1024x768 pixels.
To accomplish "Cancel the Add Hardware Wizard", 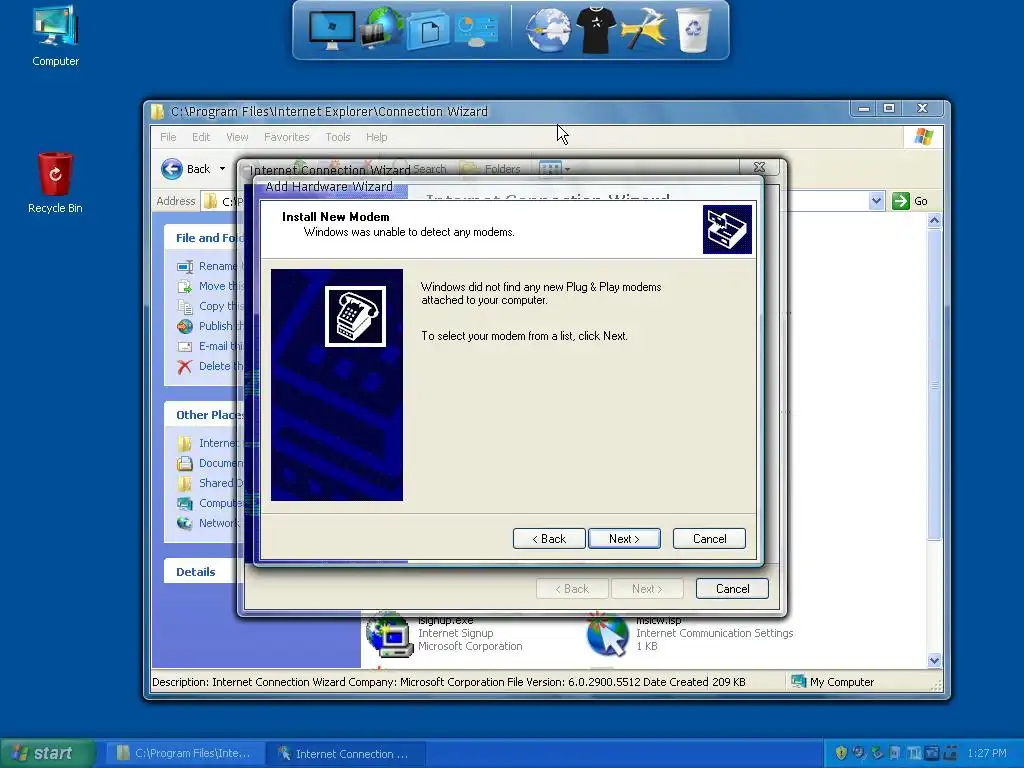I will tap(709, 539).
